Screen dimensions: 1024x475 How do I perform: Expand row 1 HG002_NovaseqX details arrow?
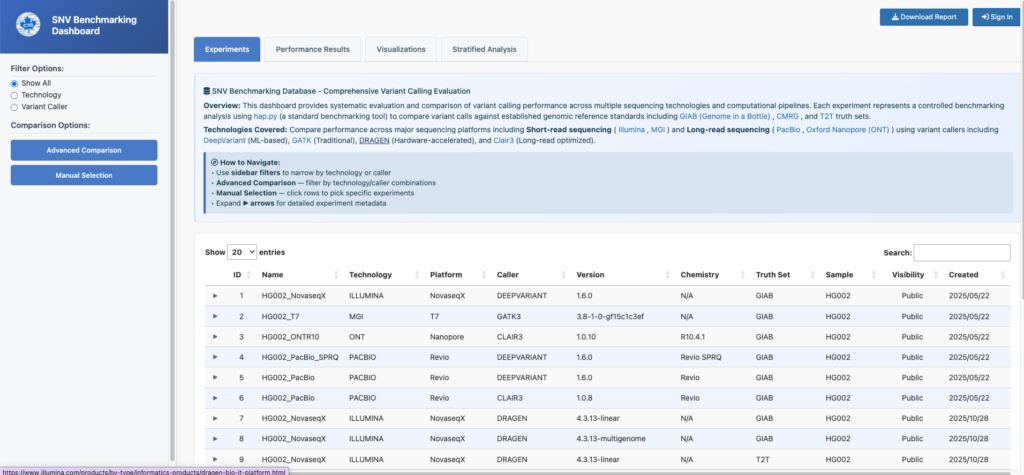click(215, 296)
